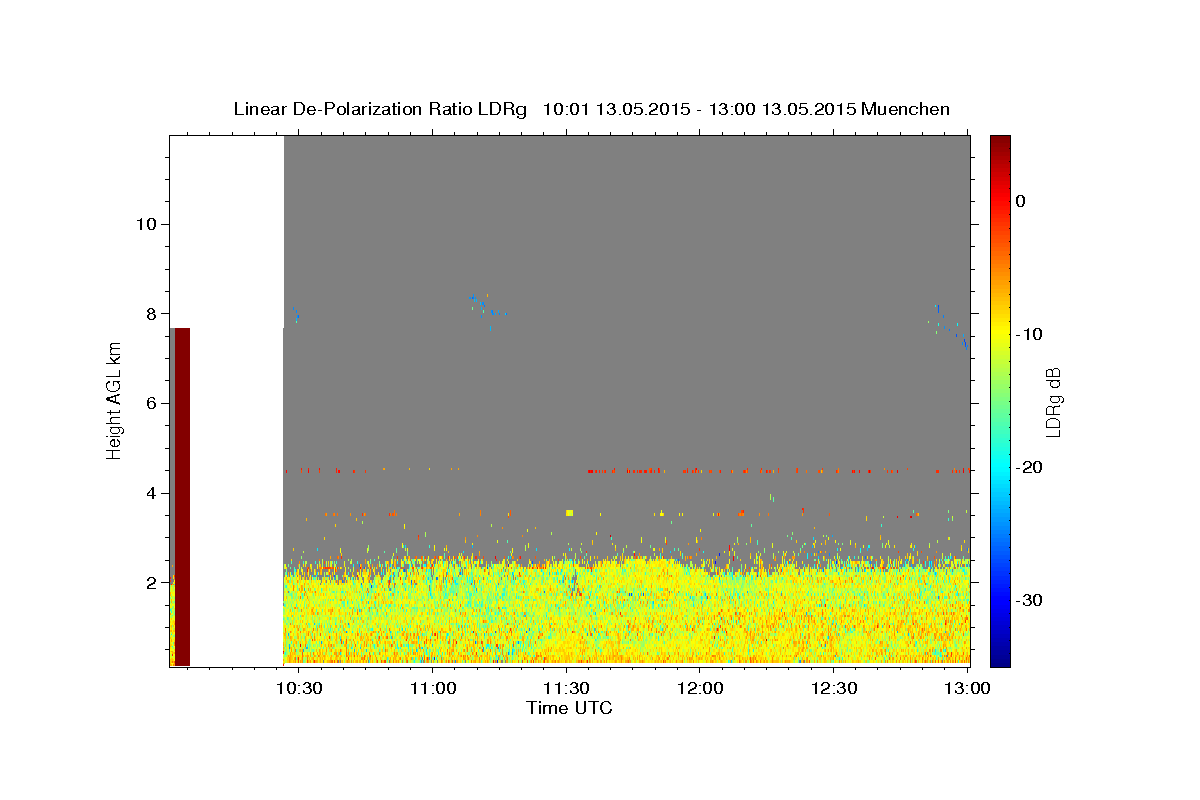Click the dark red top of colorbar
Image resolution: width=1200 pixels, height=800 pixels.
point(1000,145)
